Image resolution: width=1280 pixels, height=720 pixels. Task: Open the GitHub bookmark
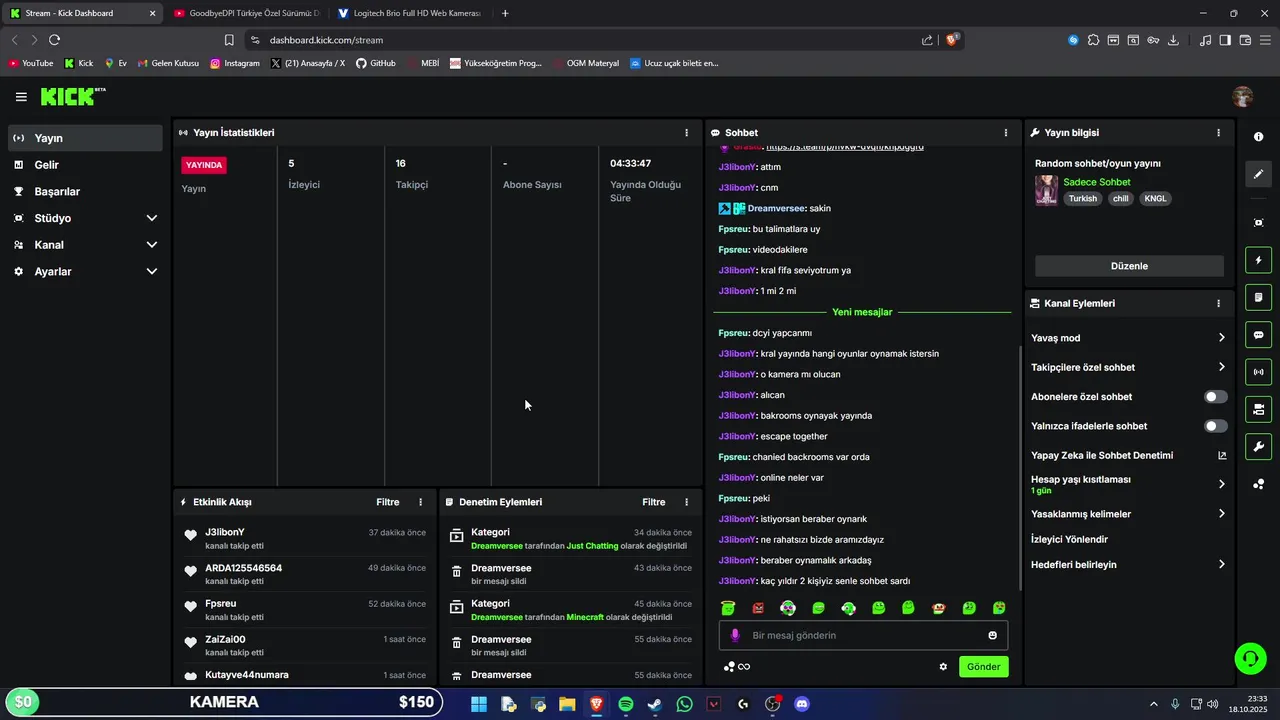376,63
